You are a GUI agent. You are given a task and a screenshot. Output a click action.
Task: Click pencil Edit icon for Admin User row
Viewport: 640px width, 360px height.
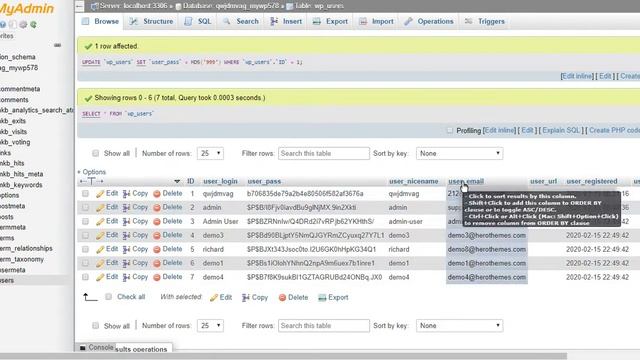[x=100, y=222]
